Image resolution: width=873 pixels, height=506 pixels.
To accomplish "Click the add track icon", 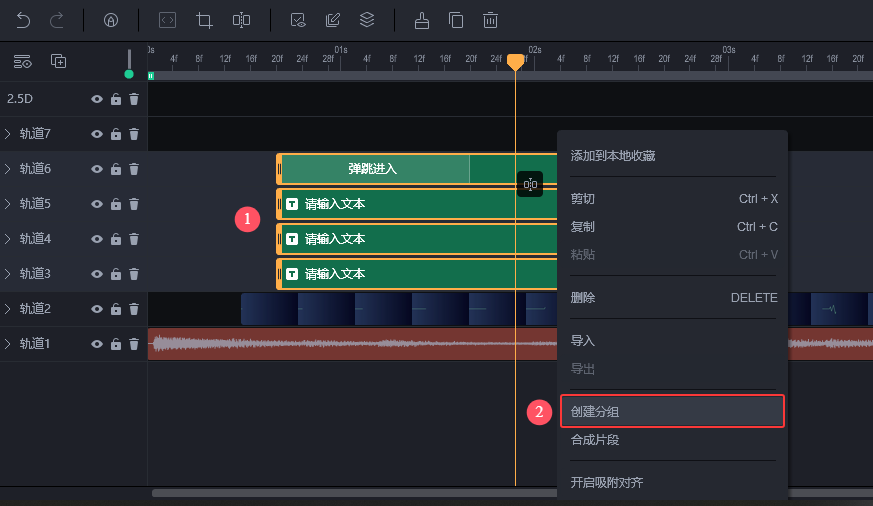I will coord(59,61).
